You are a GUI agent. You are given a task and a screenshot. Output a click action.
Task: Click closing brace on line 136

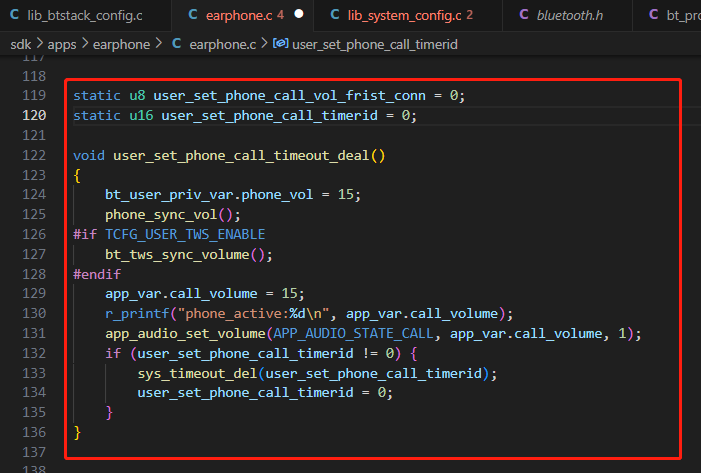(77, 432)
